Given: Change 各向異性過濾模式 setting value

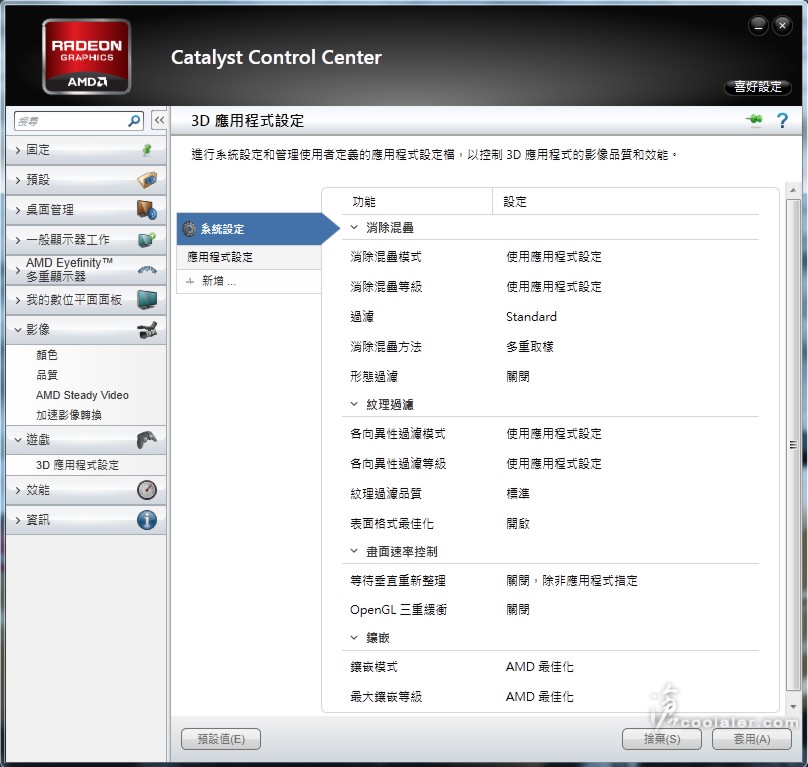Looking at the screenshot, I should pyautogui.click(x=553, y=433).
